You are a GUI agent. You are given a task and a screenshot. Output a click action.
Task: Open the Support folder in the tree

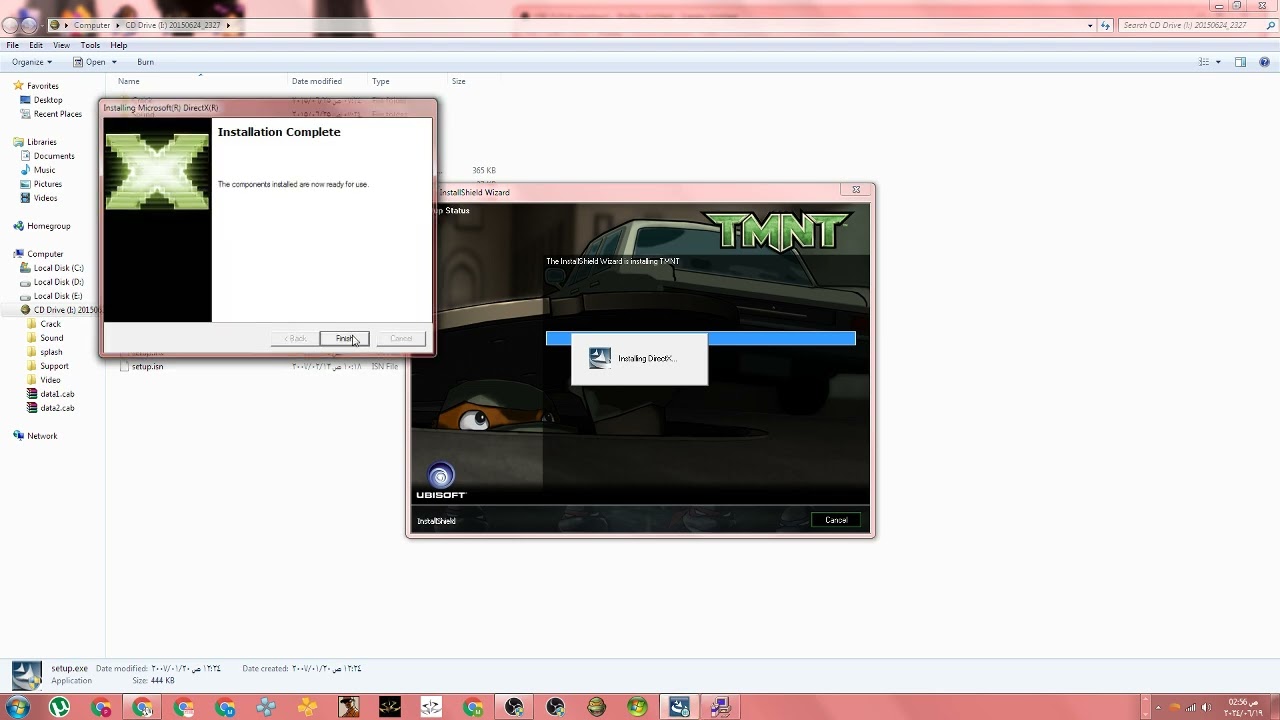coord(54,366)
